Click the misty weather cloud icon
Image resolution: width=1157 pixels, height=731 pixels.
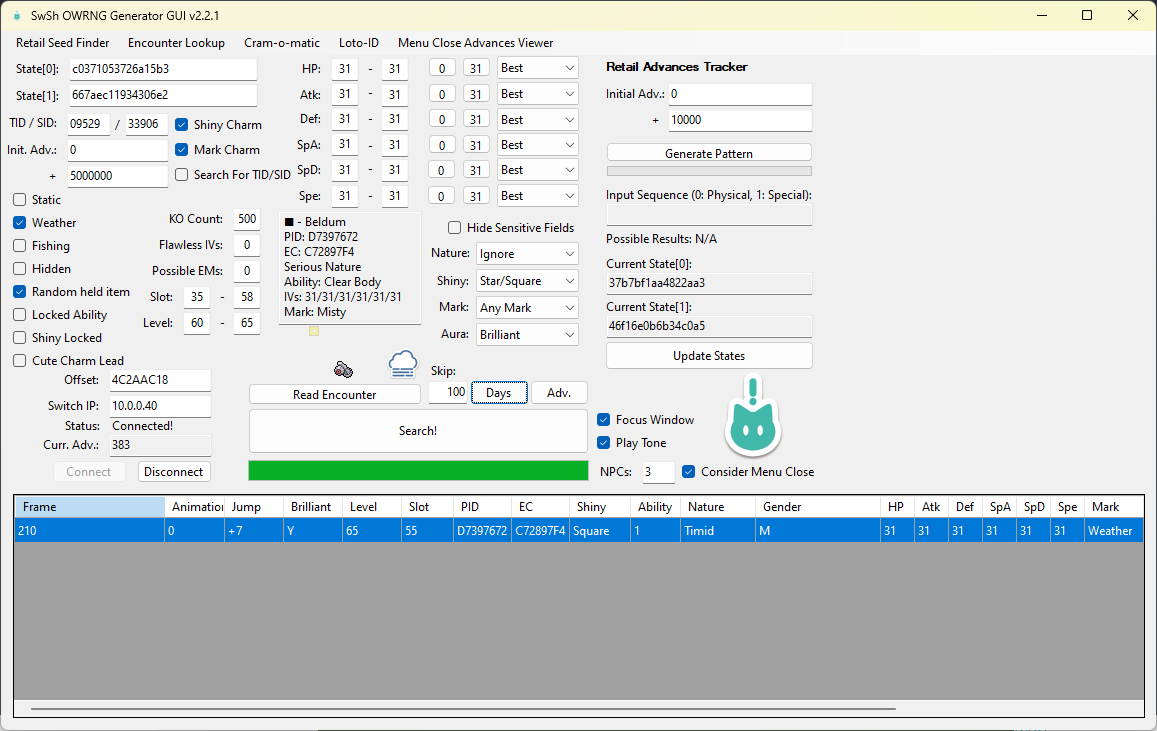click(403, 364)
